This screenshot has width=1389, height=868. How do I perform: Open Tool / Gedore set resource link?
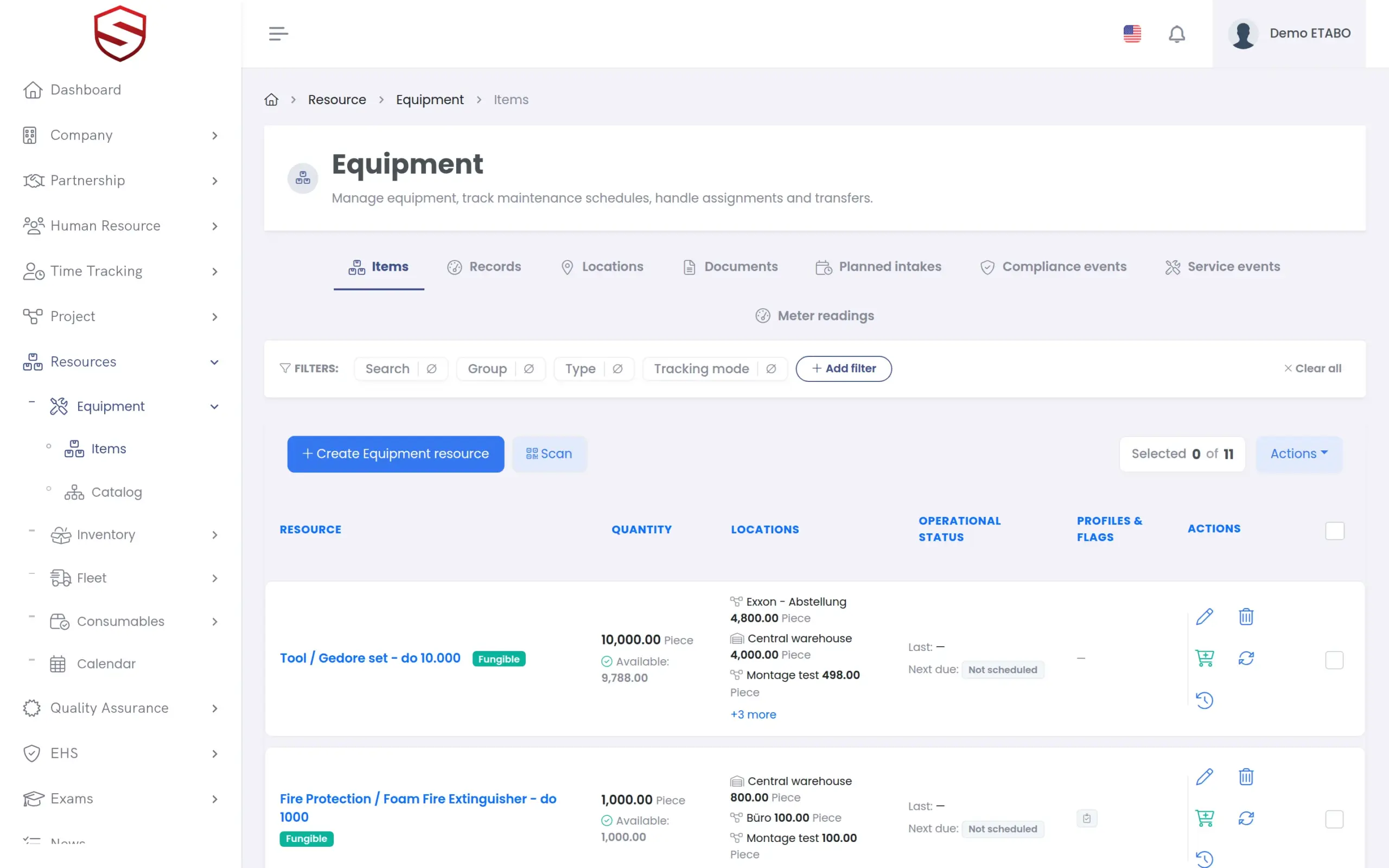370,659
